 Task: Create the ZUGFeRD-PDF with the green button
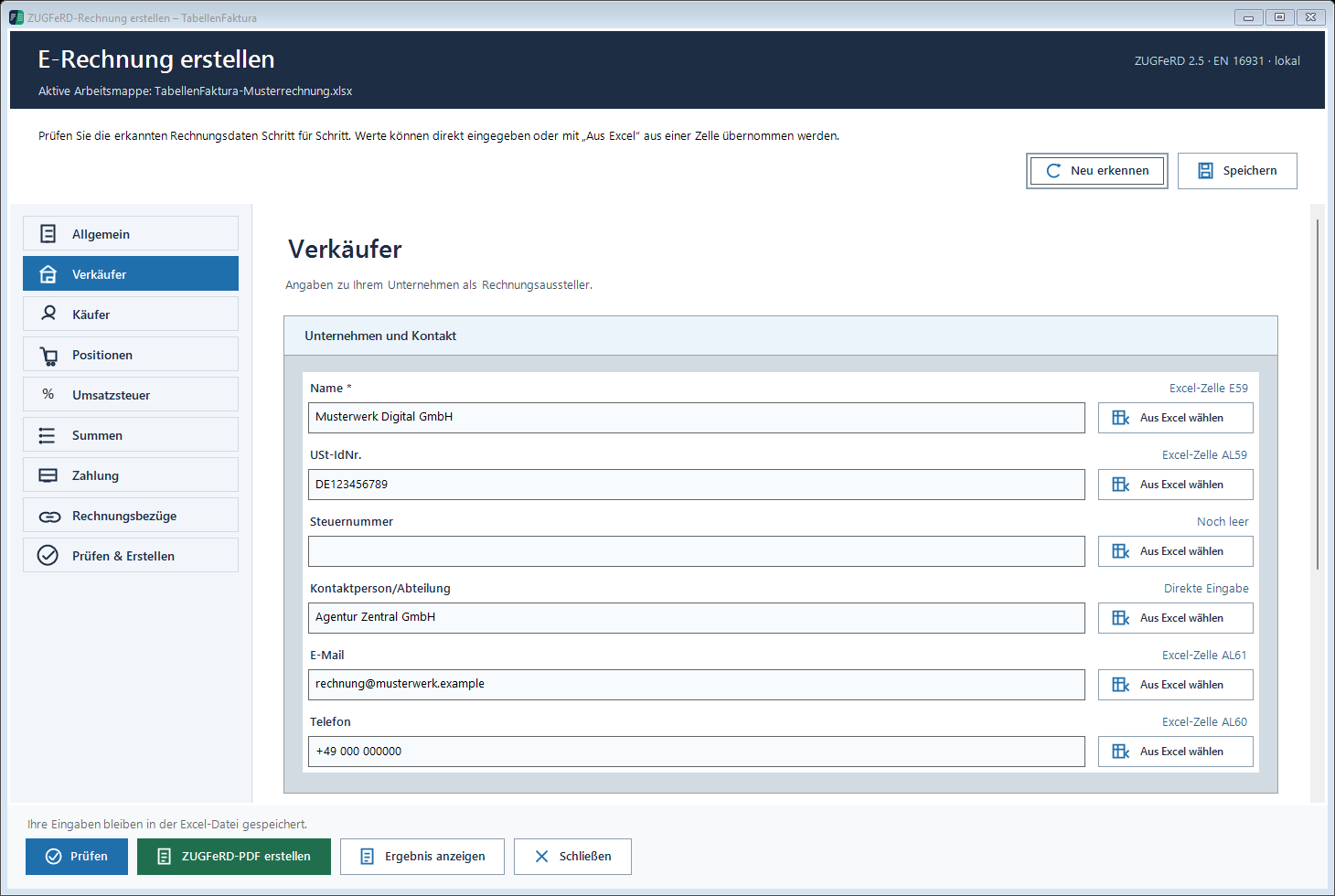[234, 857]
